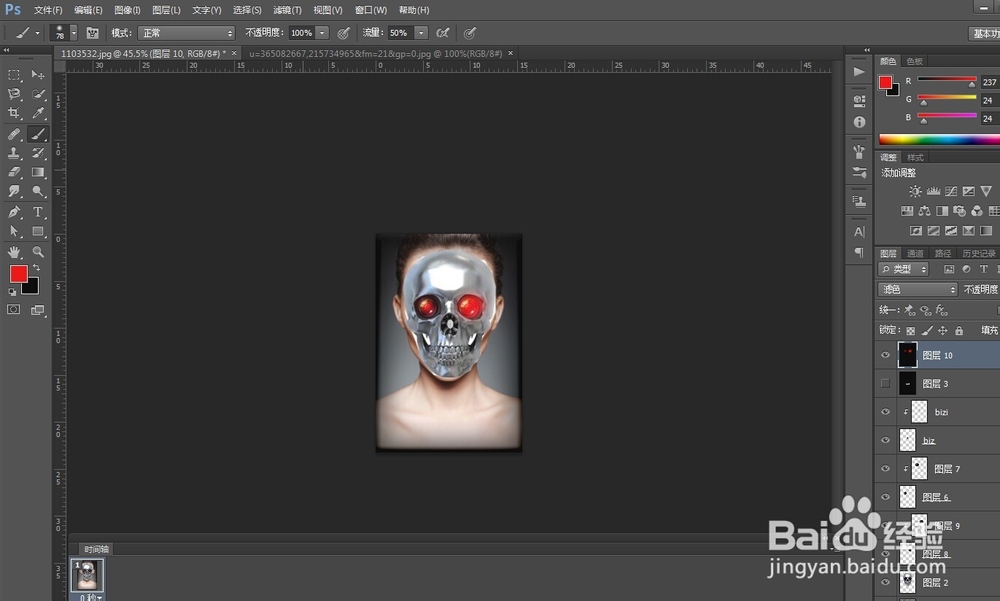Show hidden layer 图层 3
The height and width of the screenshot is (601, 1000).
pos(885,383)
